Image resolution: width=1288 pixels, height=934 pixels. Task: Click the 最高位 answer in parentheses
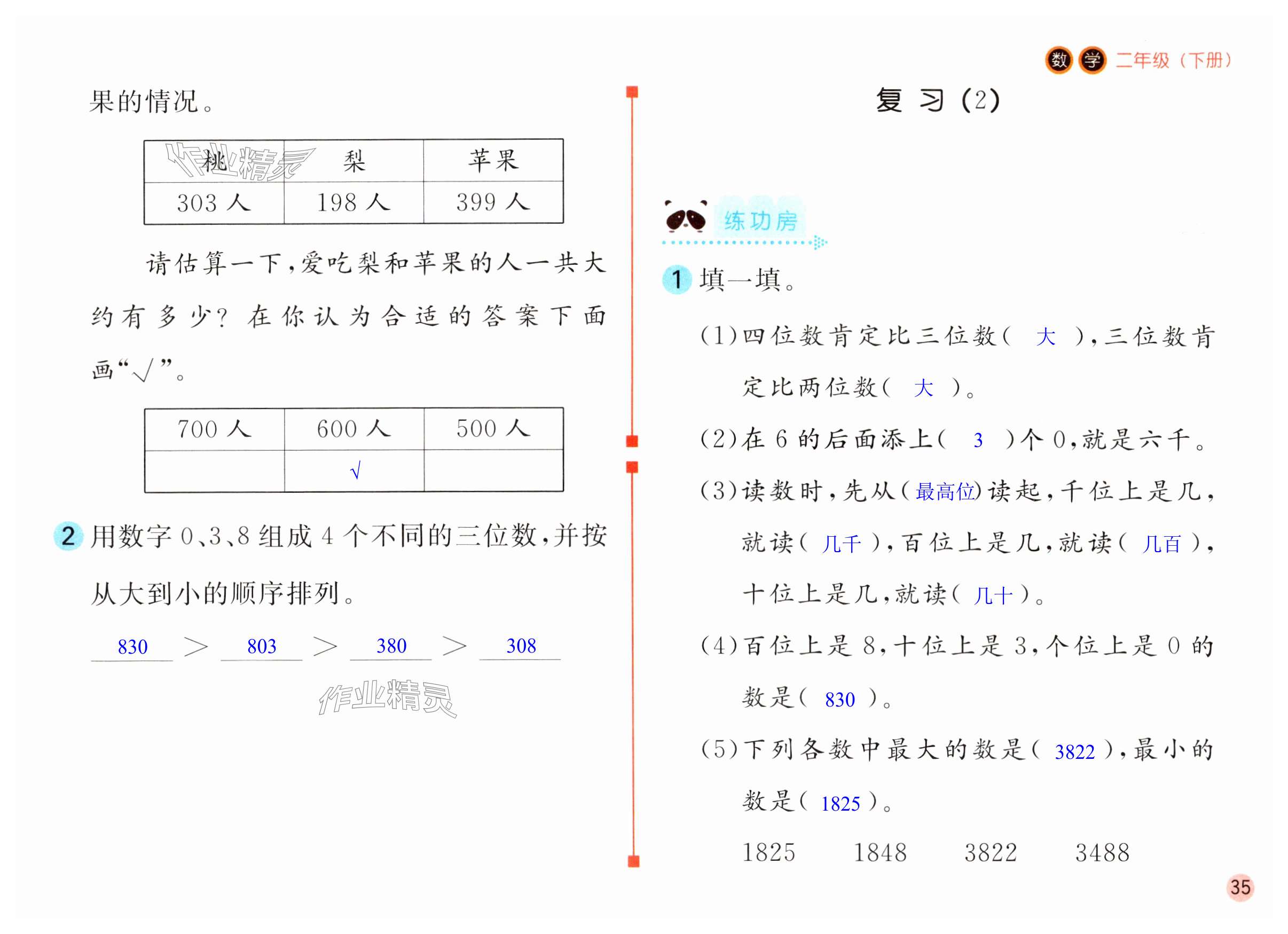tap(945, 492)
